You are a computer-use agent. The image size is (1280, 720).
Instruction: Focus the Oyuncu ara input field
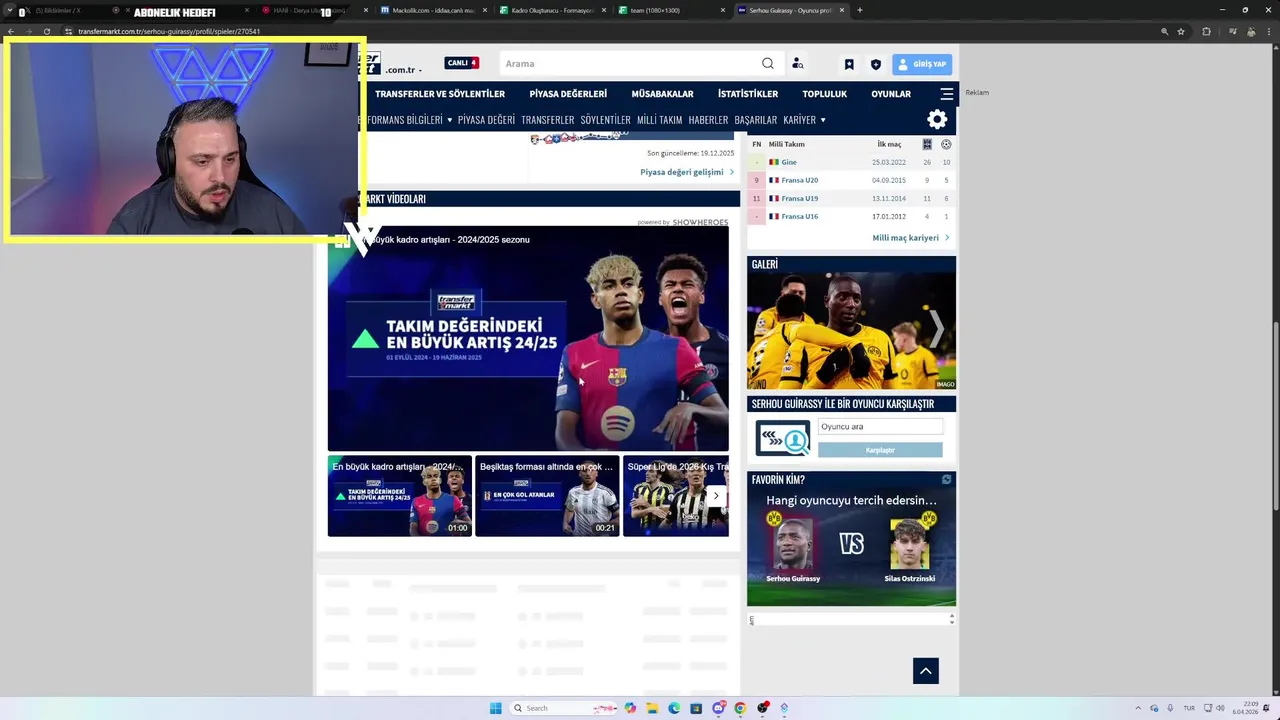pyautogui.click(x=880, y=427)
